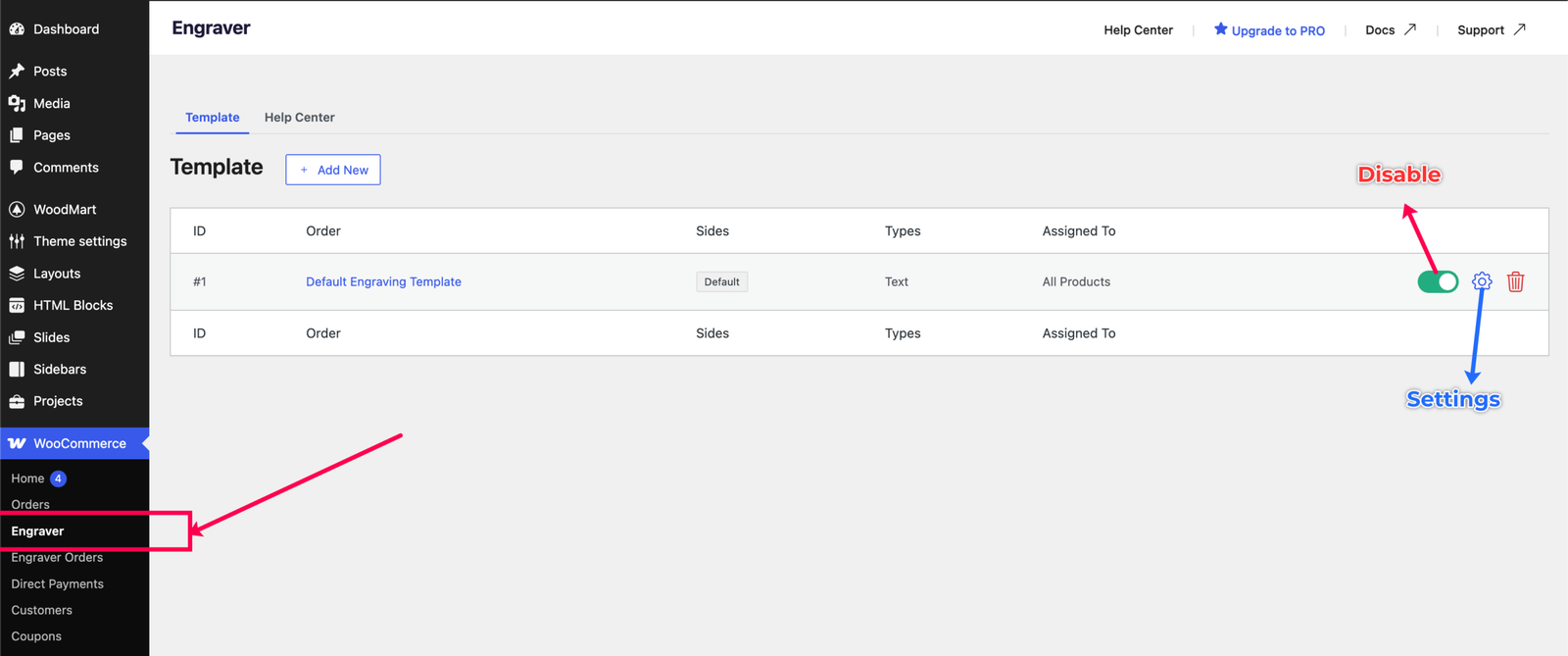The image size is (1568, 656).
Task: Click the Sidebars icon
Action: coord(17,369)
